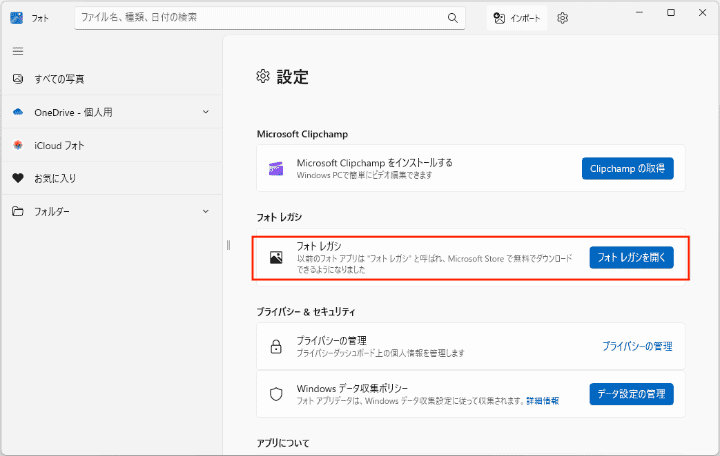Select フォルダー sidebar item

112,211
